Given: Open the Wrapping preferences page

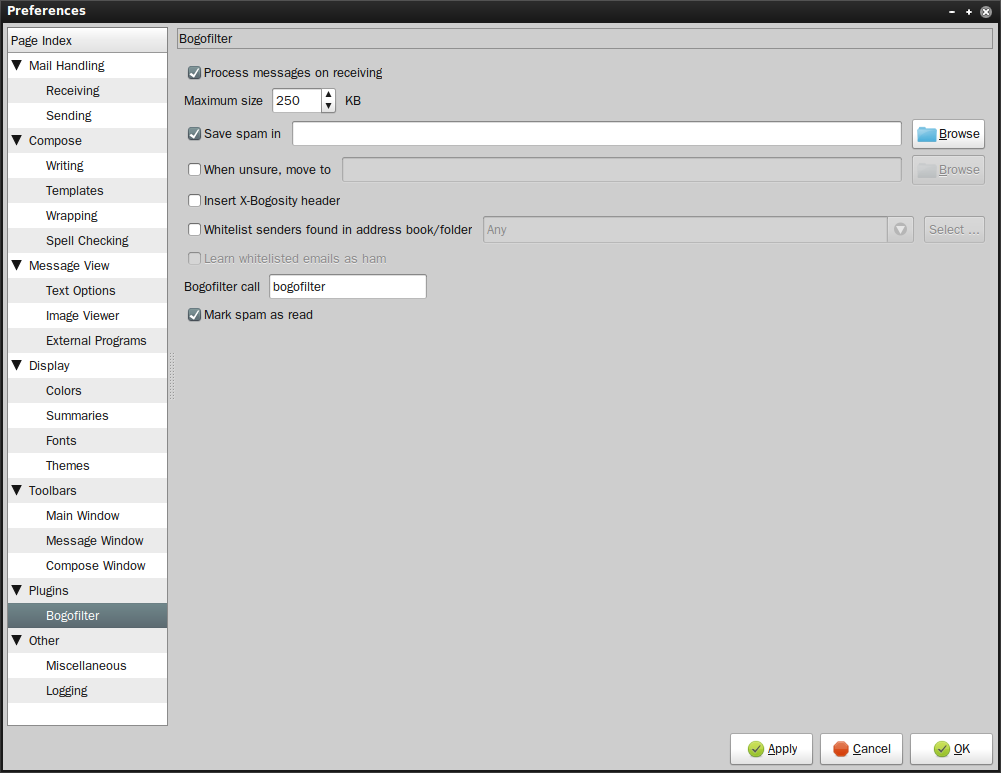Looking at the screenshot, I should [x=87, y=216].
